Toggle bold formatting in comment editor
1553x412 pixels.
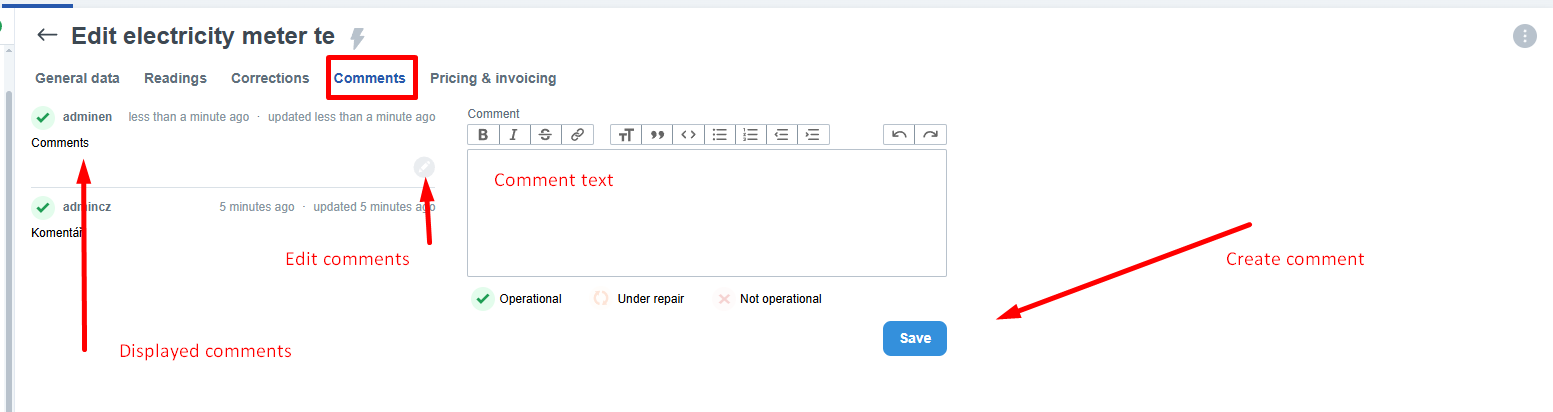(x=483, y=135)
